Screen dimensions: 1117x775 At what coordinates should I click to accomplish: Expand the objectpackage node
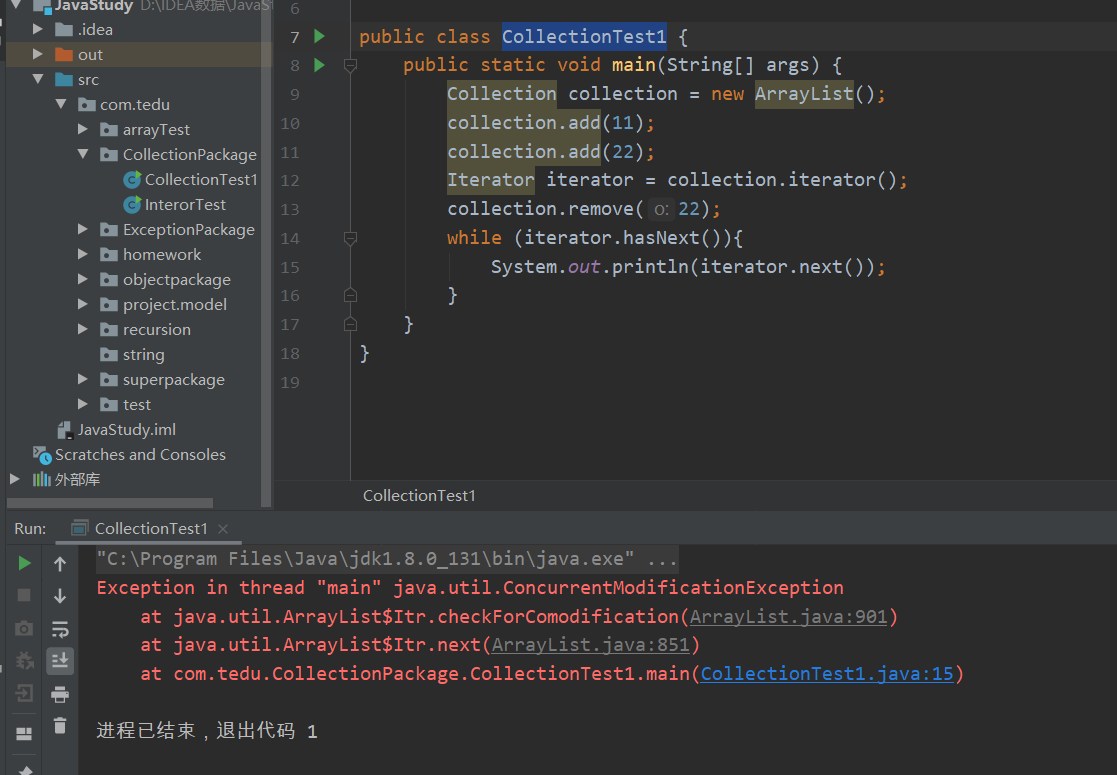(83, 279)
